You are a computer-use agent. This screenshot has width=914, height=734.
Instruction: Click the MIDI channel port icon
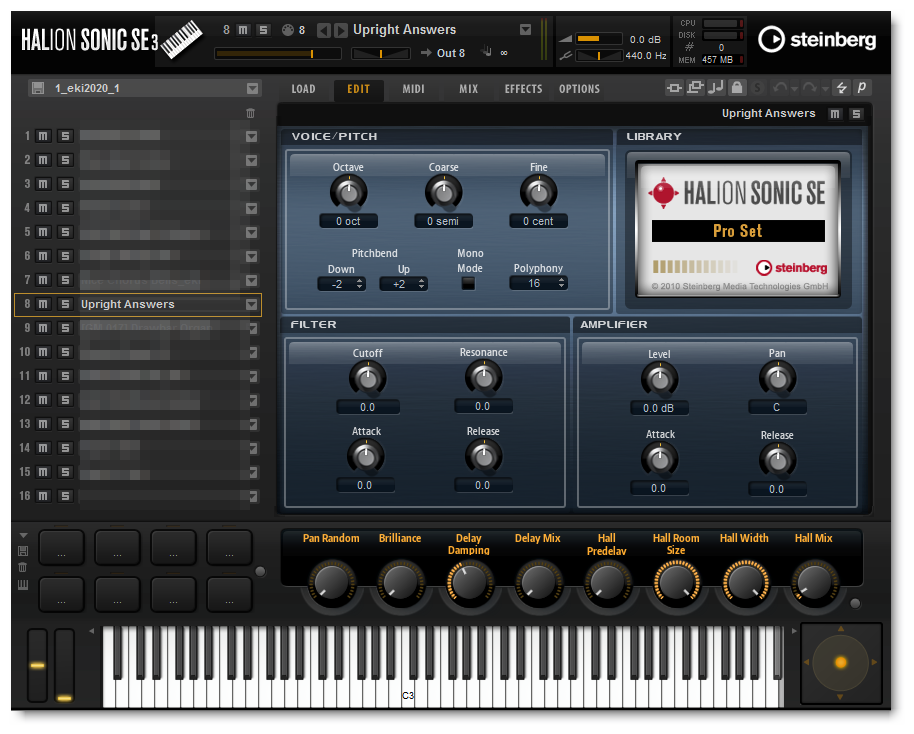pos(287,30)
